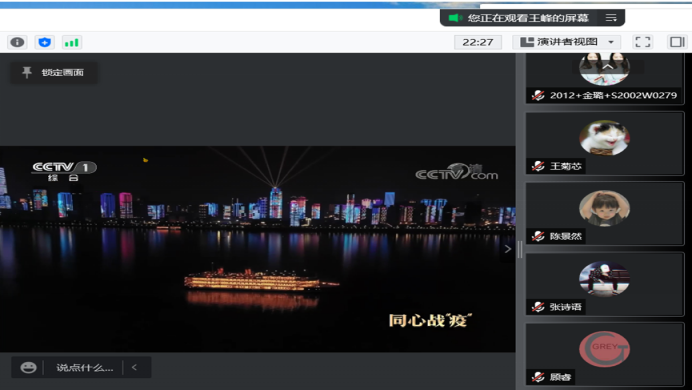Enter fullscreen with the brackets icon

click(x=643, y=42)
